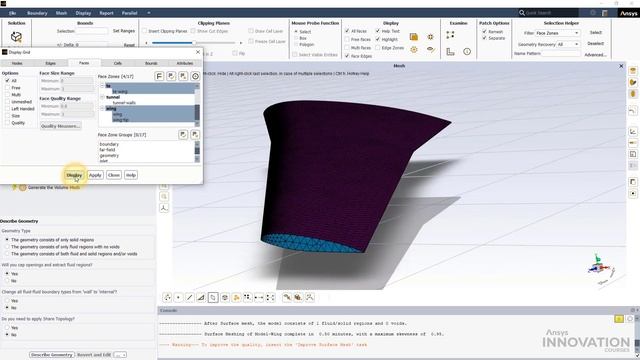Click the fit-to-extents icon in bottom toolbar

[x=271, y=298]
